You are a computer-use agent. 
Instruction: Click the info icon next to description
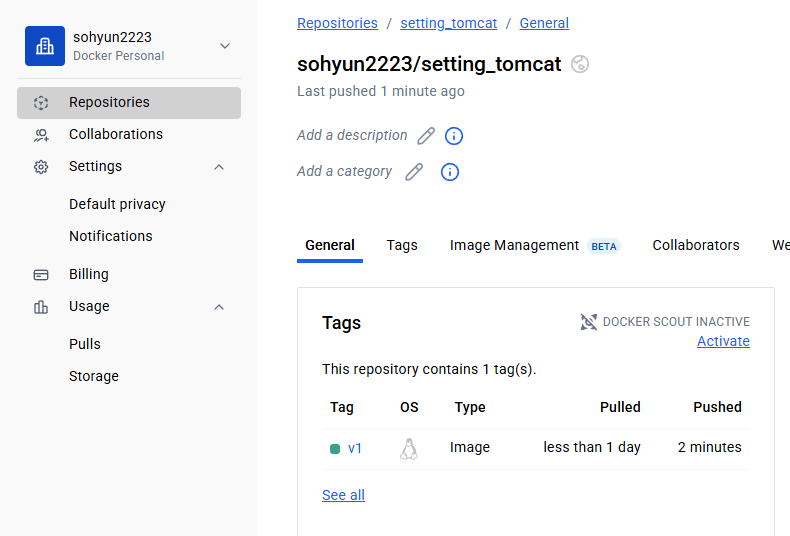[x=454, y=136]
